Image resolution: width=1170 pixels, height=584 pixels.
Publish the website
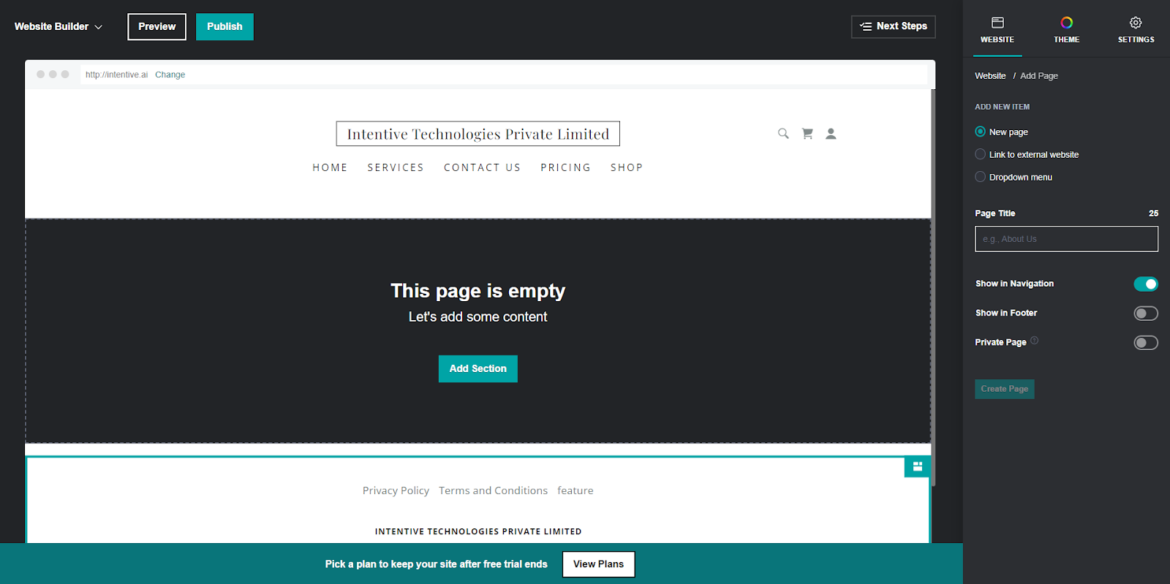(224, 27)
